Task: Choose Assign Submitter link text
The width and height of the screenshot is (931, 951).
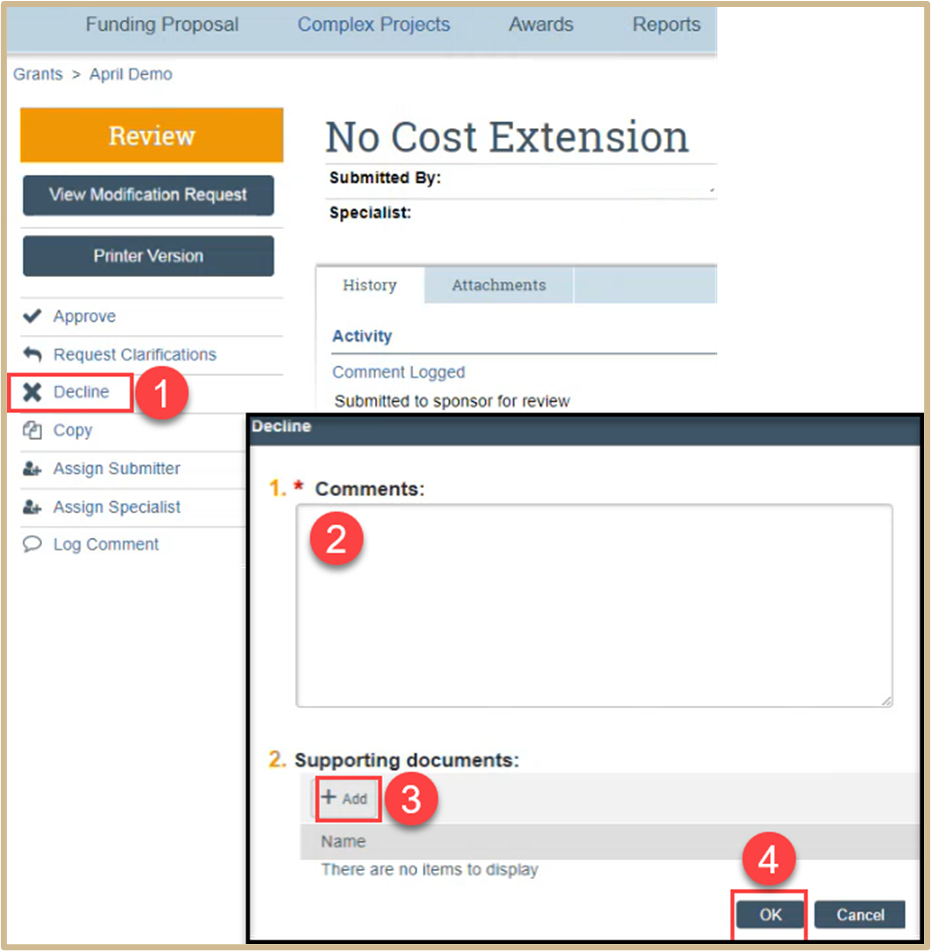Action: 116,468
